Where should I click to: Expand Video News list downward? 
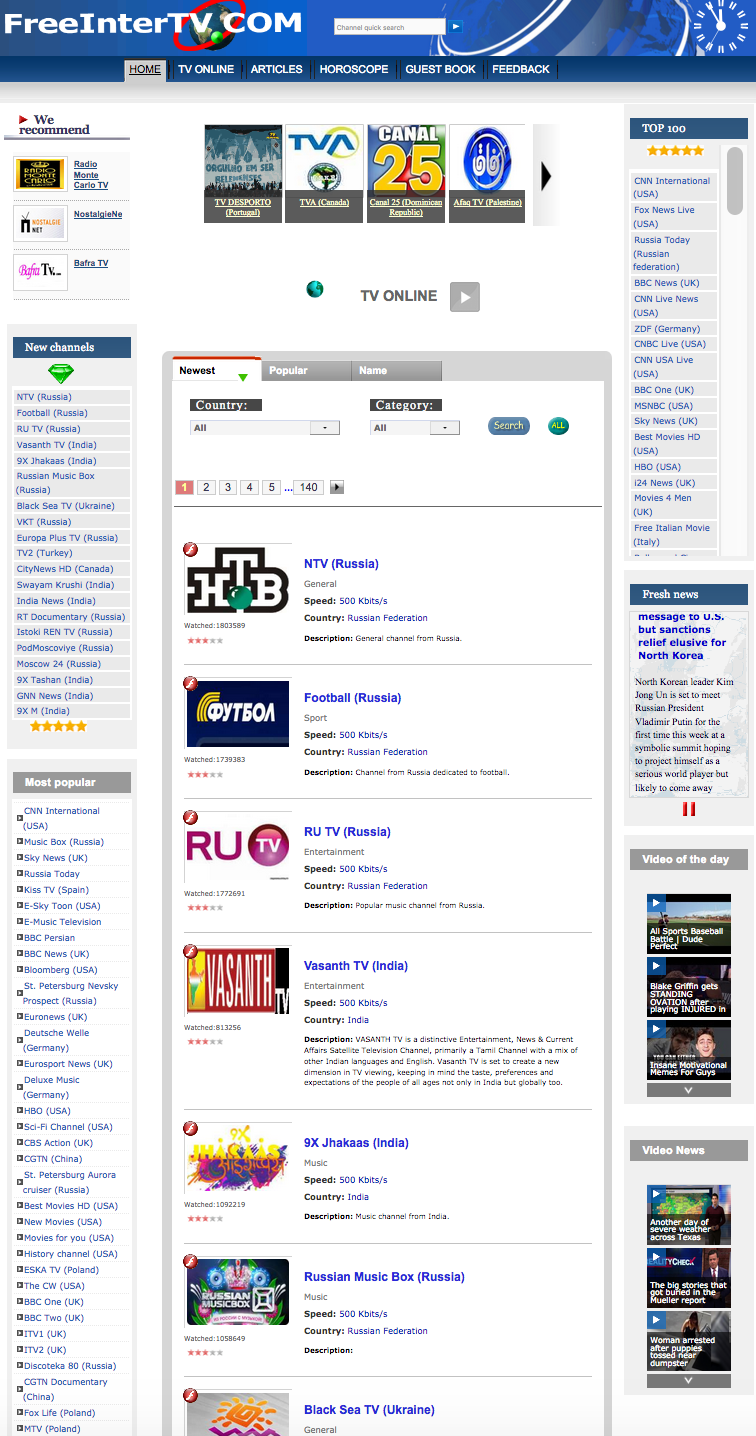(x=688, y=1381)
